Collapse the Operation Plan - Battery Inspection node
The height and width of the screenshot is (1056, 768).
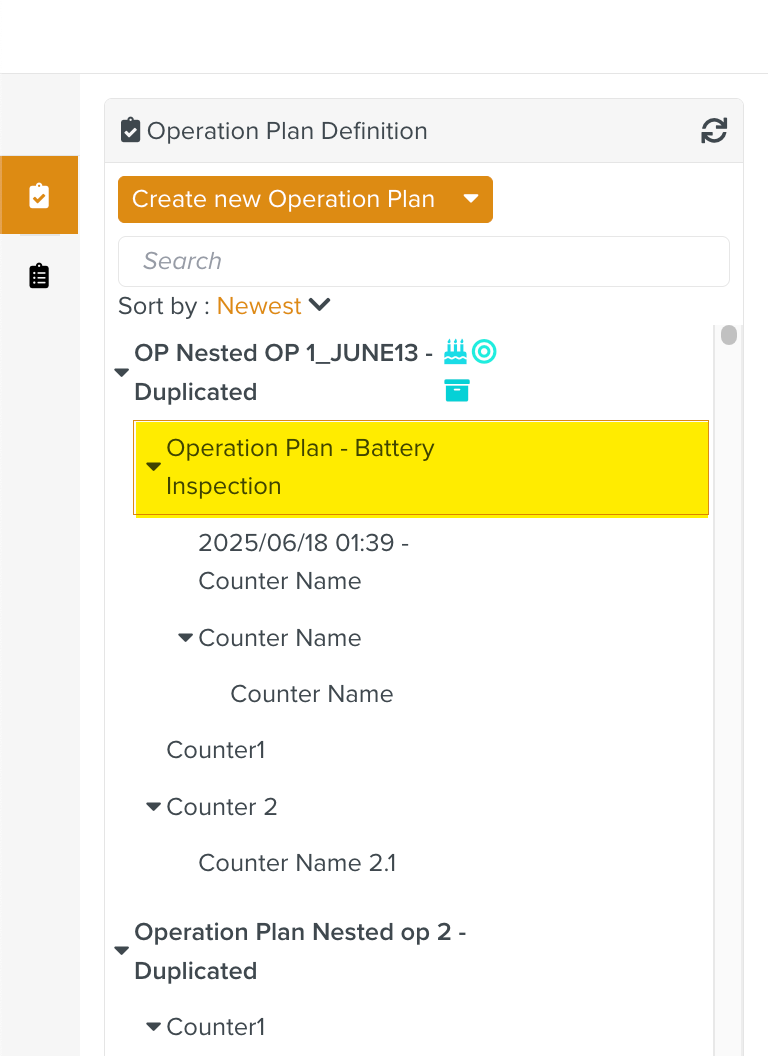point(154,467)
